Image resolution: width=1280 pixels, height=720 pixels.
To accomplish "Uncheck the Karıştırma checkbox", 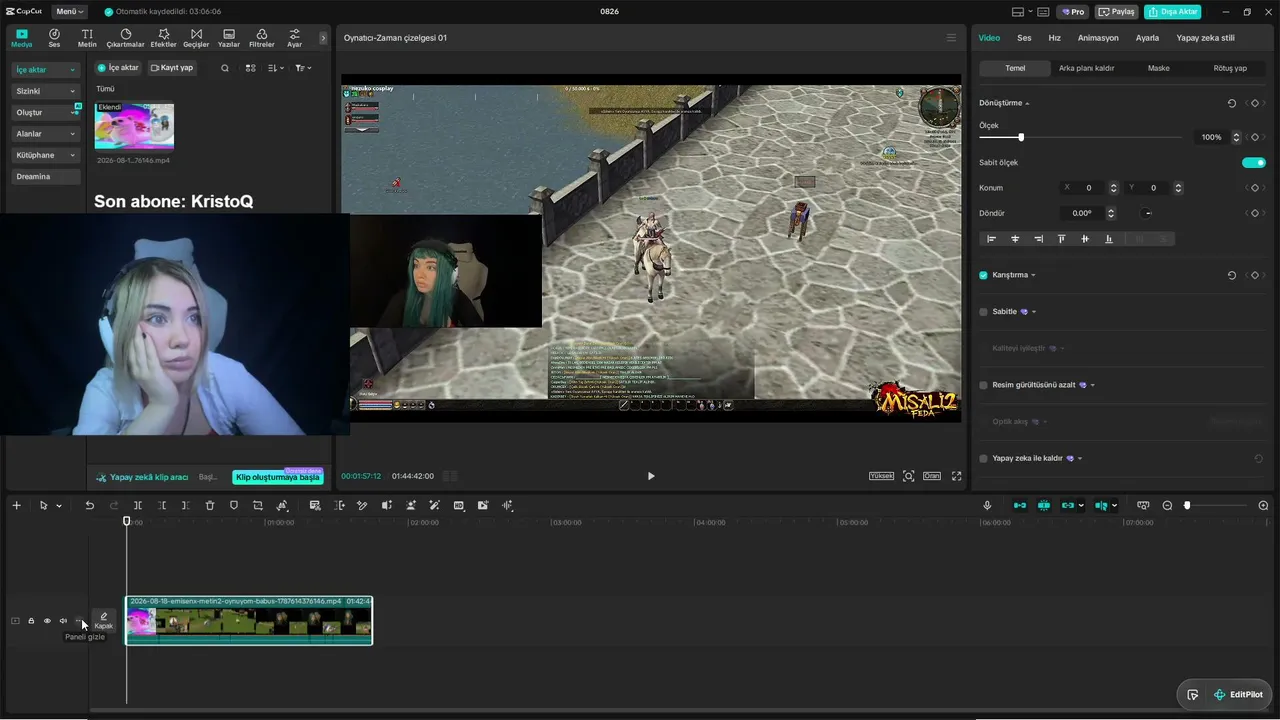I will point(983,275).
